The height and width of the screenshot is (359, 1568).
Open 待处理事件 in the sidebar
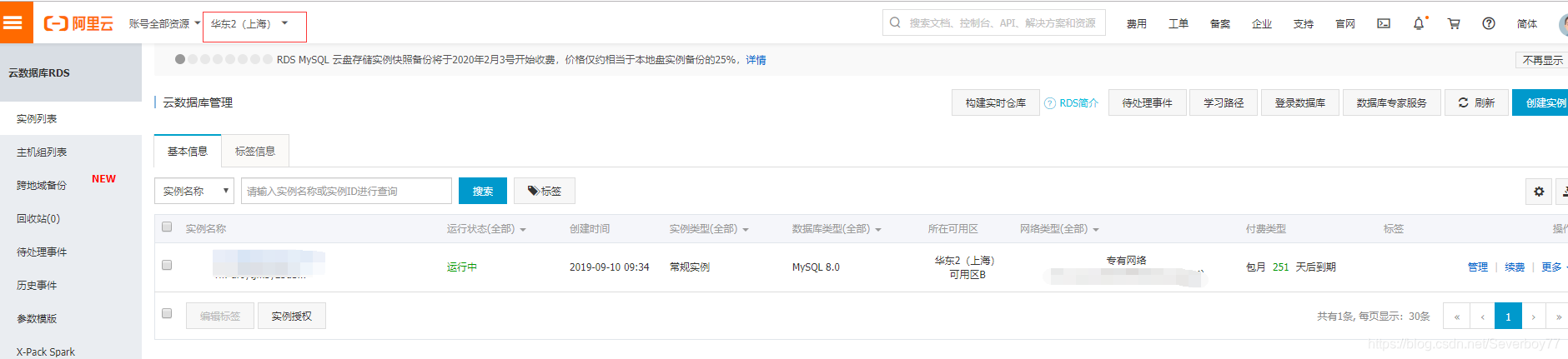[71, 252]
